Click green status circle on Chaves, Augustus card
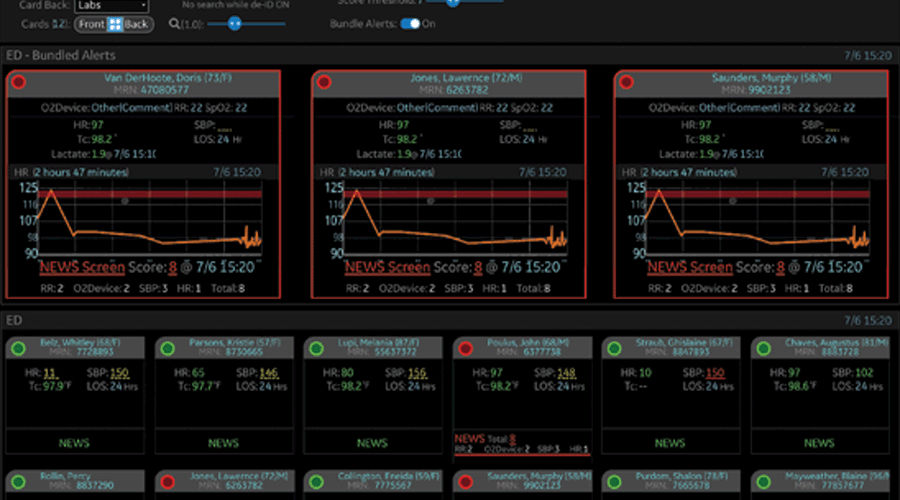The height and width of the screenshot is (500, 900). [x=763, y=348]
